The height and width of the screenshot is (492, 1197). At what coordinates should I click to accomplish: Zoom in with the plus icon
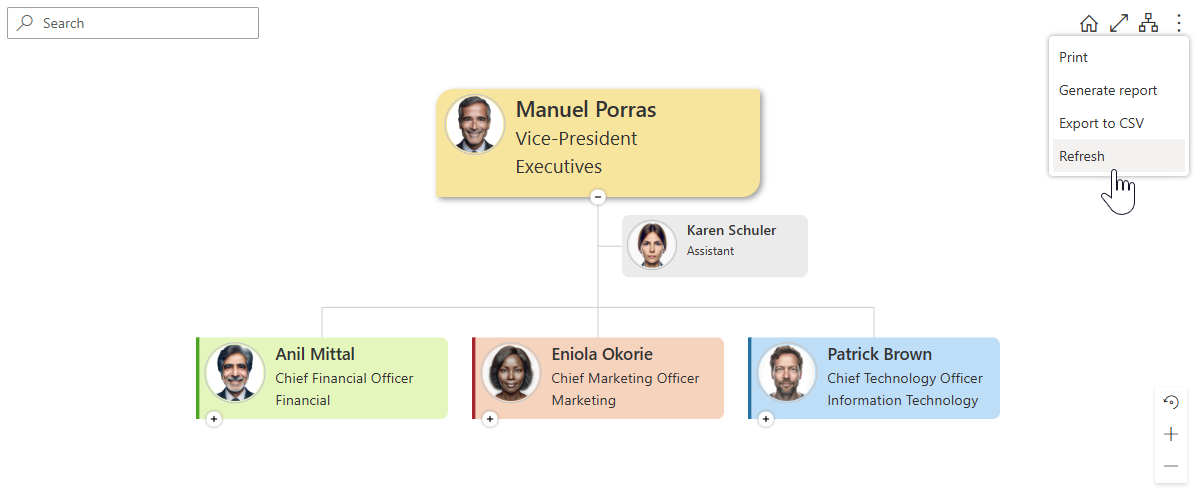coord(1170,435)
